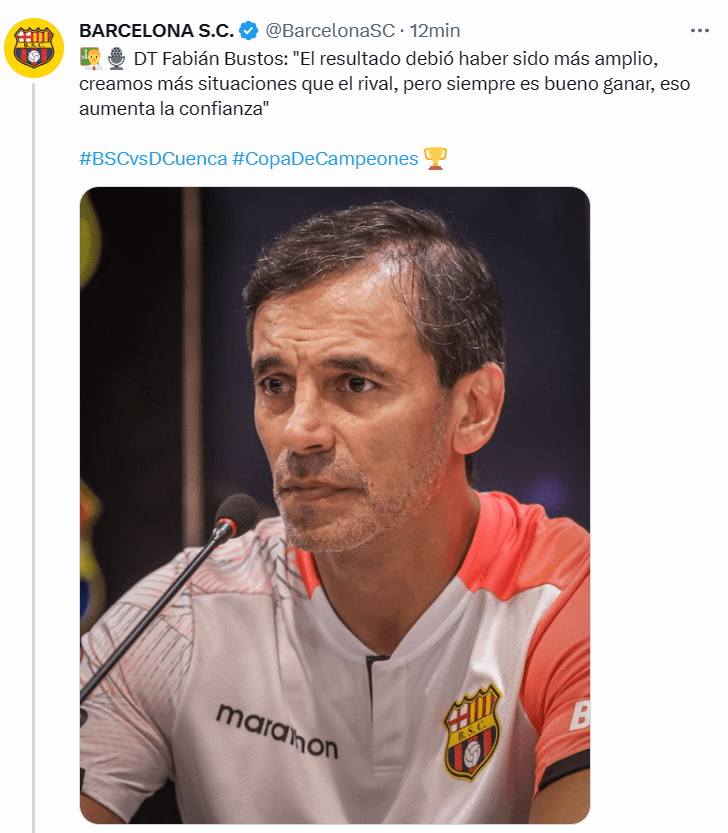Click the marathon sponsor logo on the shirt
Image resolution: width=728 pixels, height=833 pixels.
(x=277, y=730)
